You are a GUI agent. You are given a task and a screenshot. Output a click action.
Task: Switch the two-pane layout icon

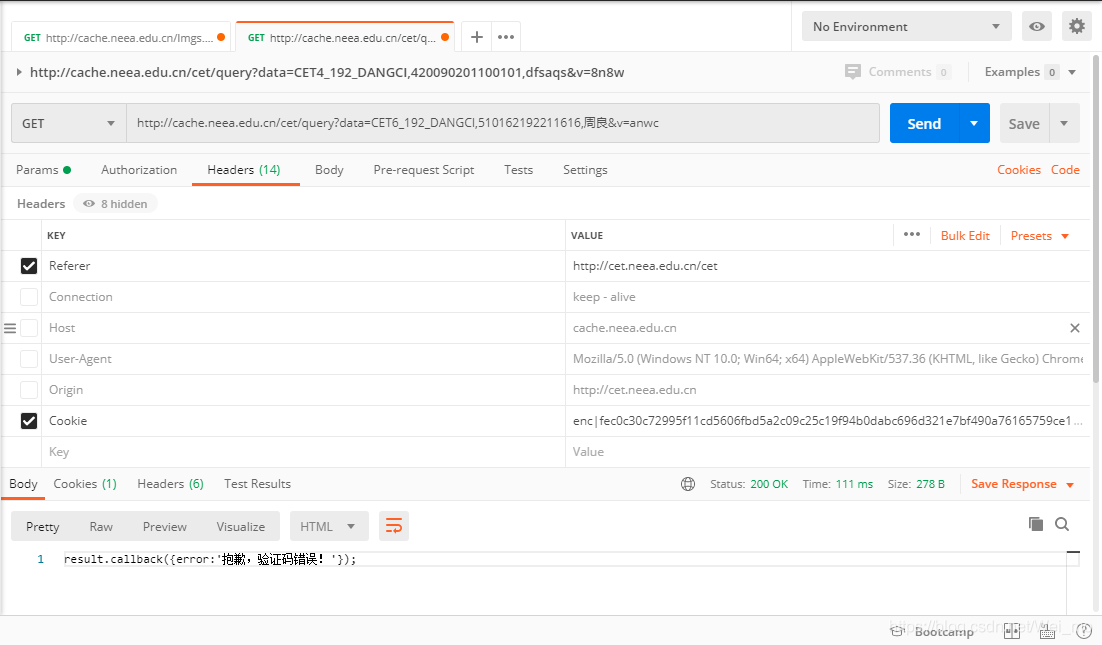point(1012,631)
